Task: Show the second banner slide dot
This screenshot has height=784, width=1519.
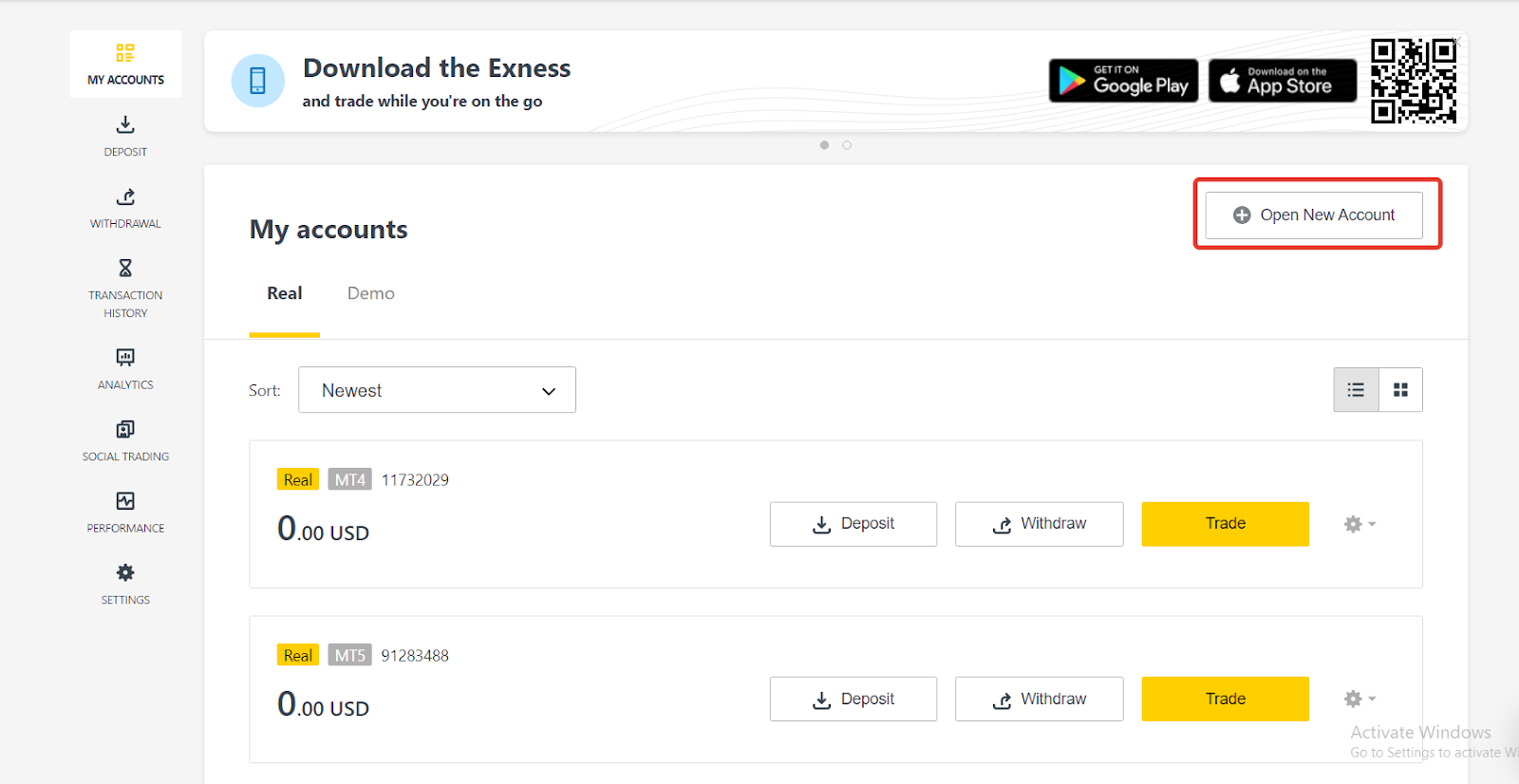Action: (847, 145)
